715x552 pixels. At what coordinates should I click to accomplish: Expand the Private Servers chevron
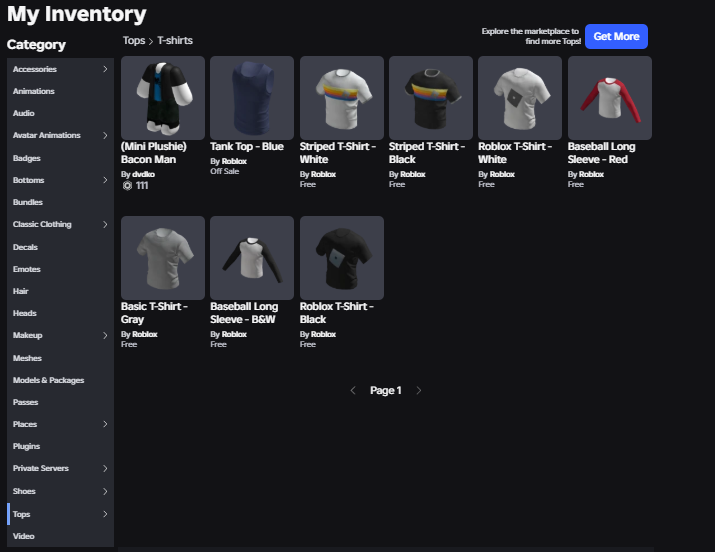coord(105,468)
